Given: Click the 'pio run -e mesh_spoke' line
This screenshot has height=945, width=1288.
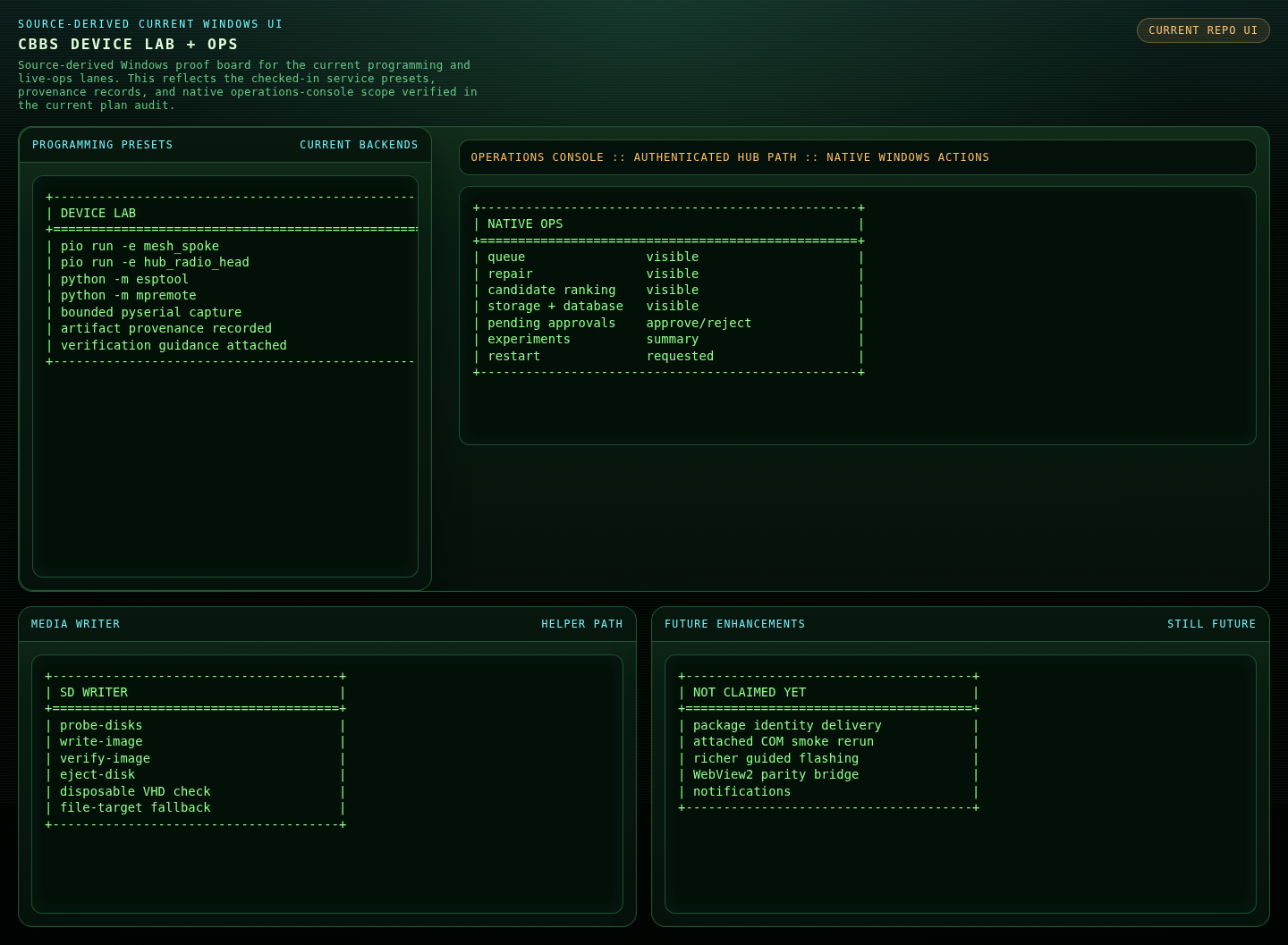Looking at the screenshot, I should coord(140,246).
